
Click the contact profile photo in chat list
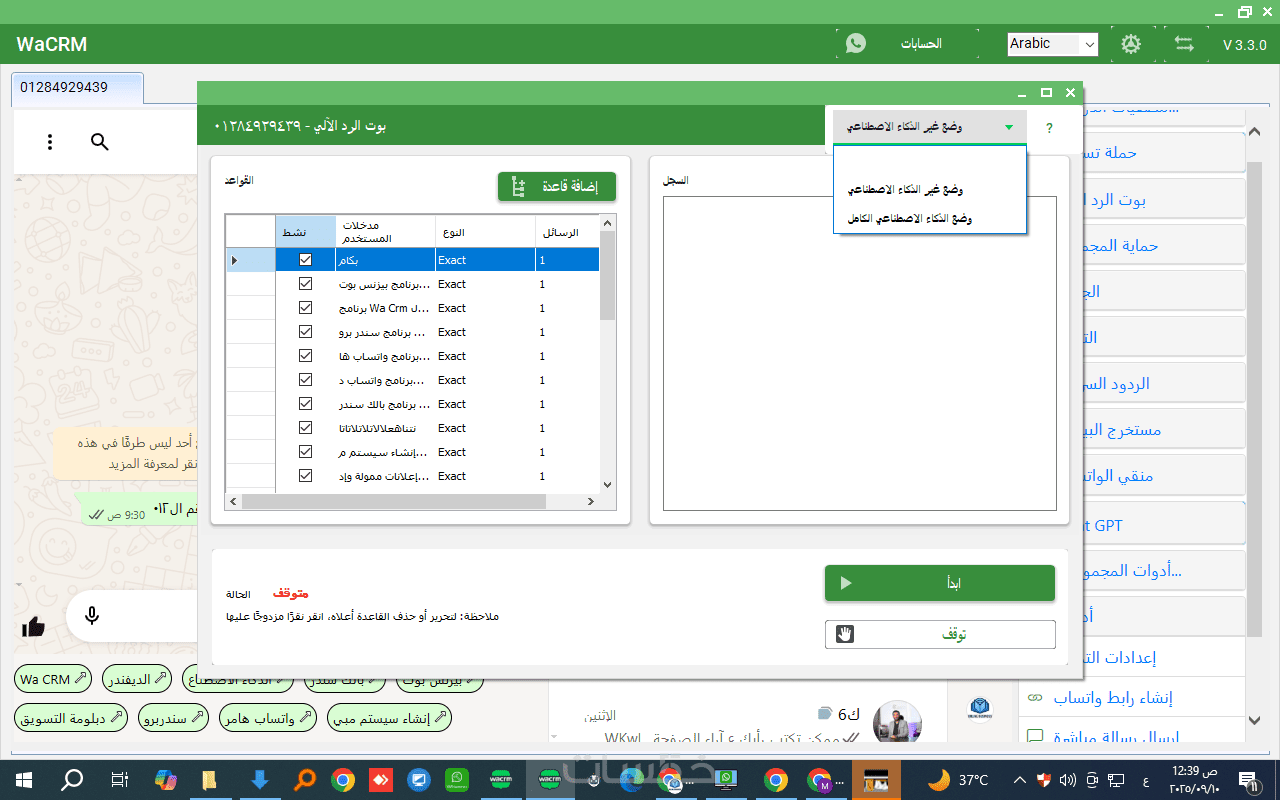(x=897, y=721)
